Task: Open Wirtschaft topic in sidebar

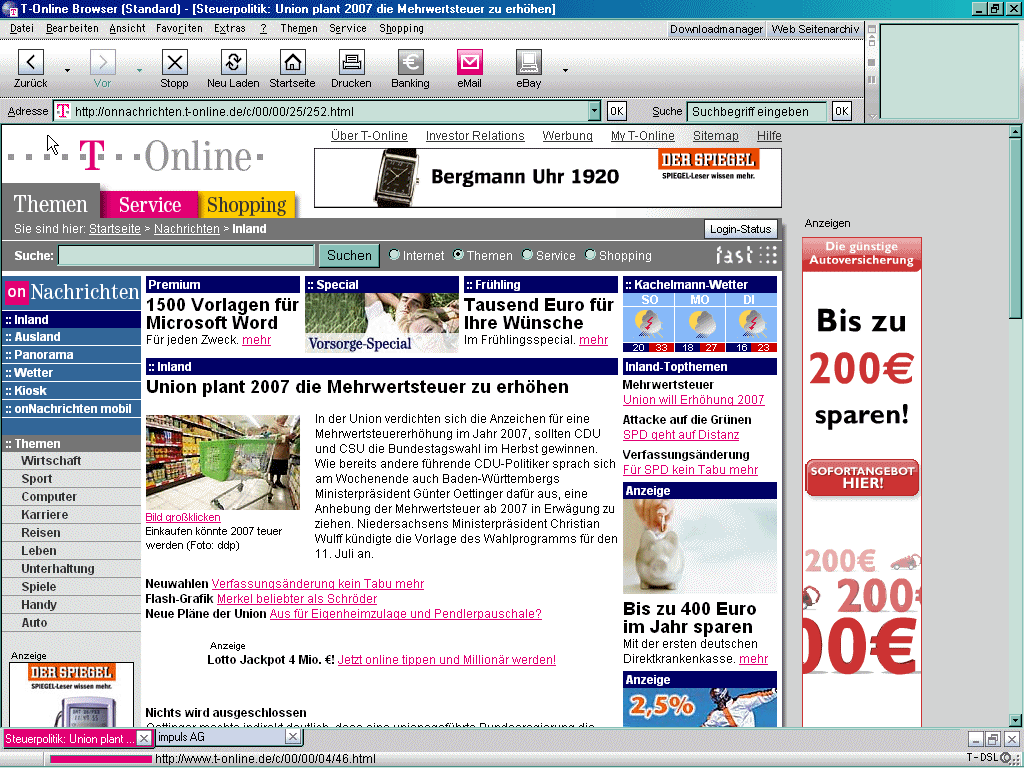Action: [51, 461]
